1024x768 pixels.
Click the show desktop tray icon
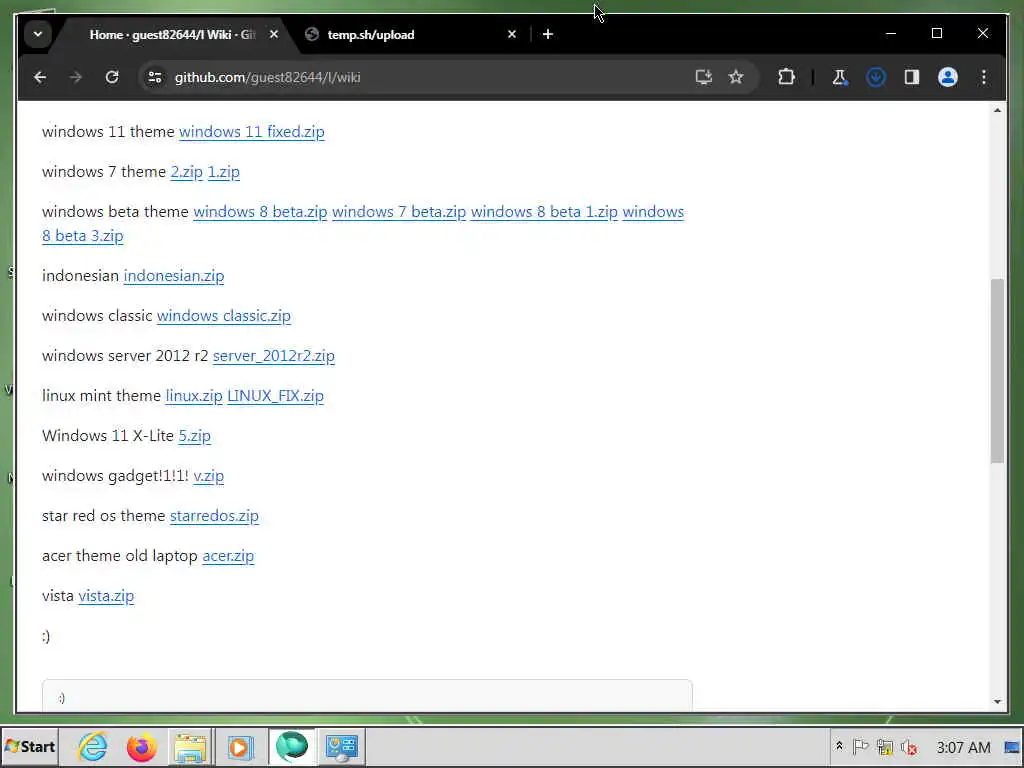1012,747
